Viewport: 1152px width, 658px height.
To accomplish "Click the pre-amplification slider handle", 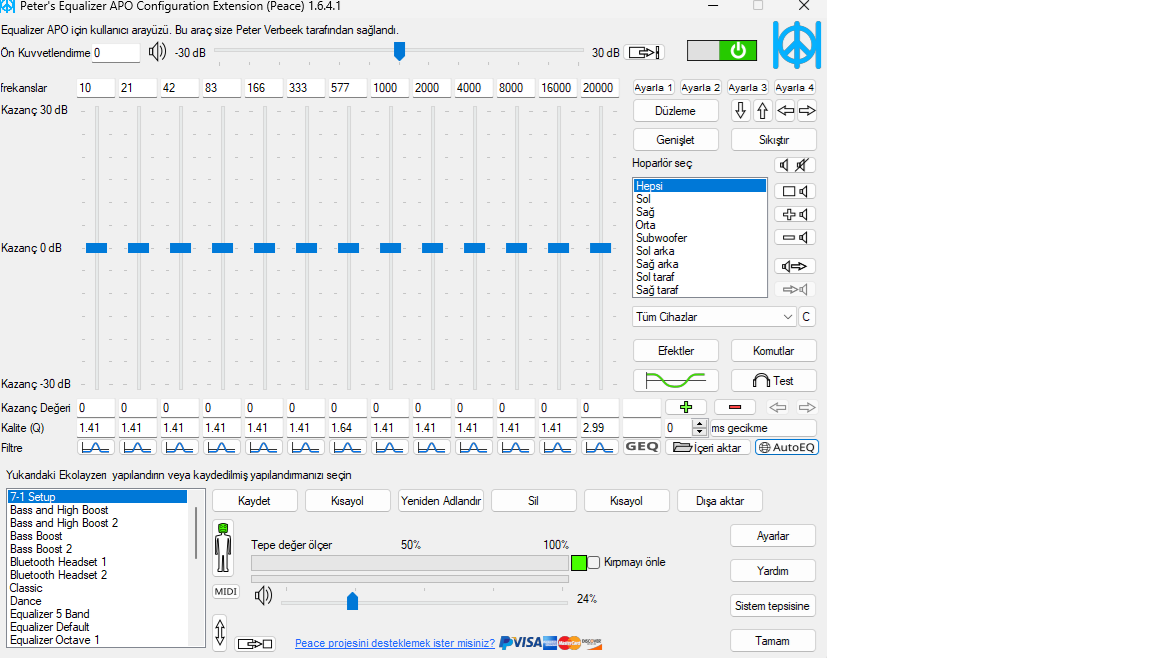I will 399,51.
